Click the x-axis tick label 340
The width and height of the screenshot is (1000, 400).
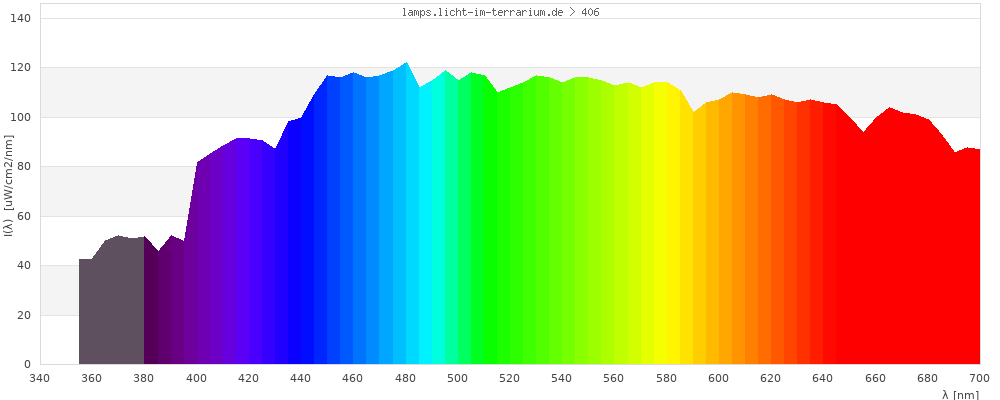(40, 379)
